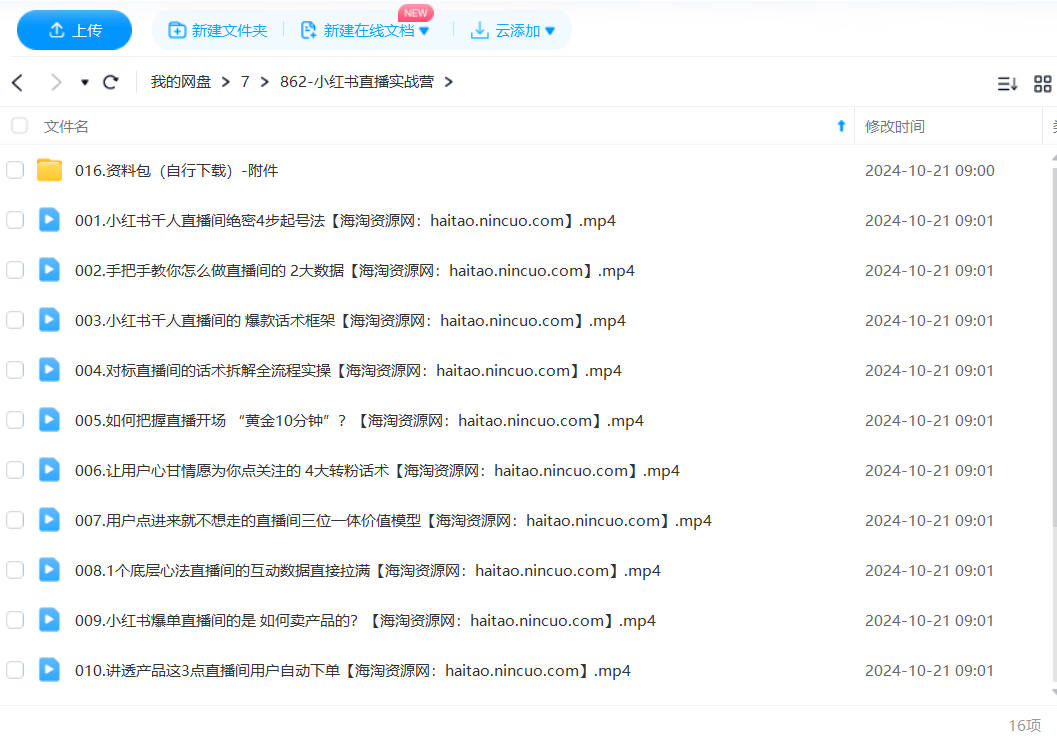
Task: Select 004.对标直播间的话术拆解全流程实操 file name
Action: click(348, 370)
